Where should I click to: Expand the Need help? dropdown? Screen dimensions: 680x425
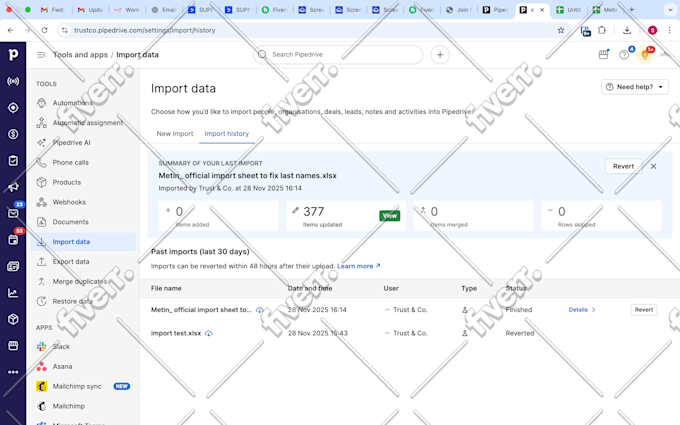[635, 87]
